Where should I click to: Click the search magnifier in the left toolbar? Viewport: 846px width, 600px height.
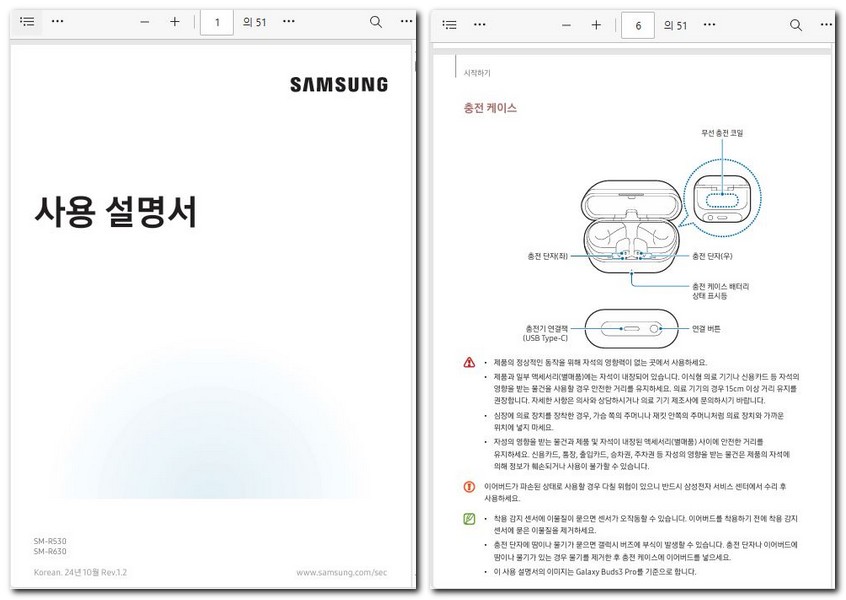pos(374,21)
